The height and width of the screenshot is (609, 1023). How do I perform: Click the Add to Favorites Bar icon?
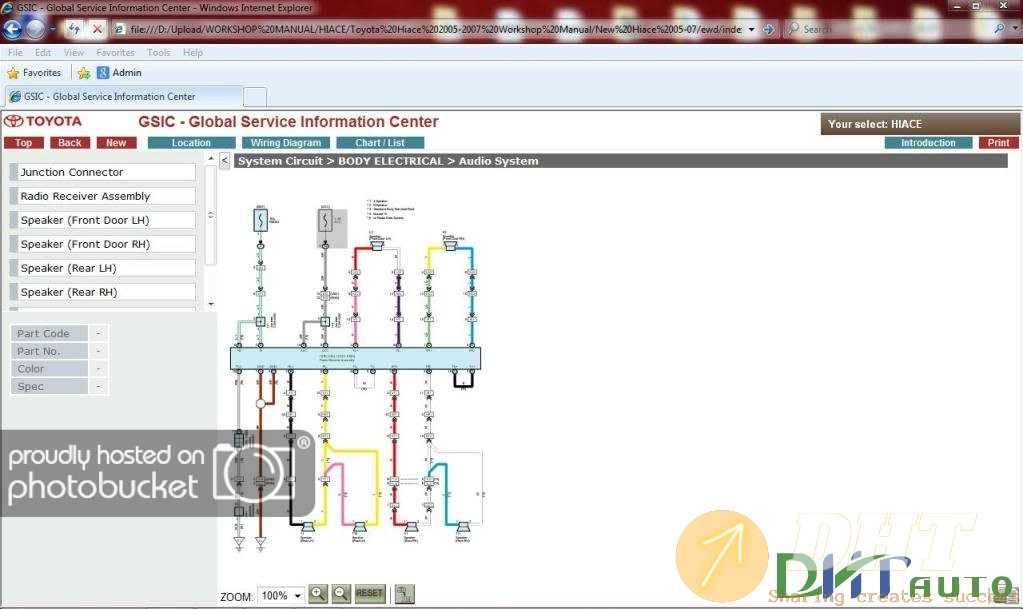click(x=84, y=73)
